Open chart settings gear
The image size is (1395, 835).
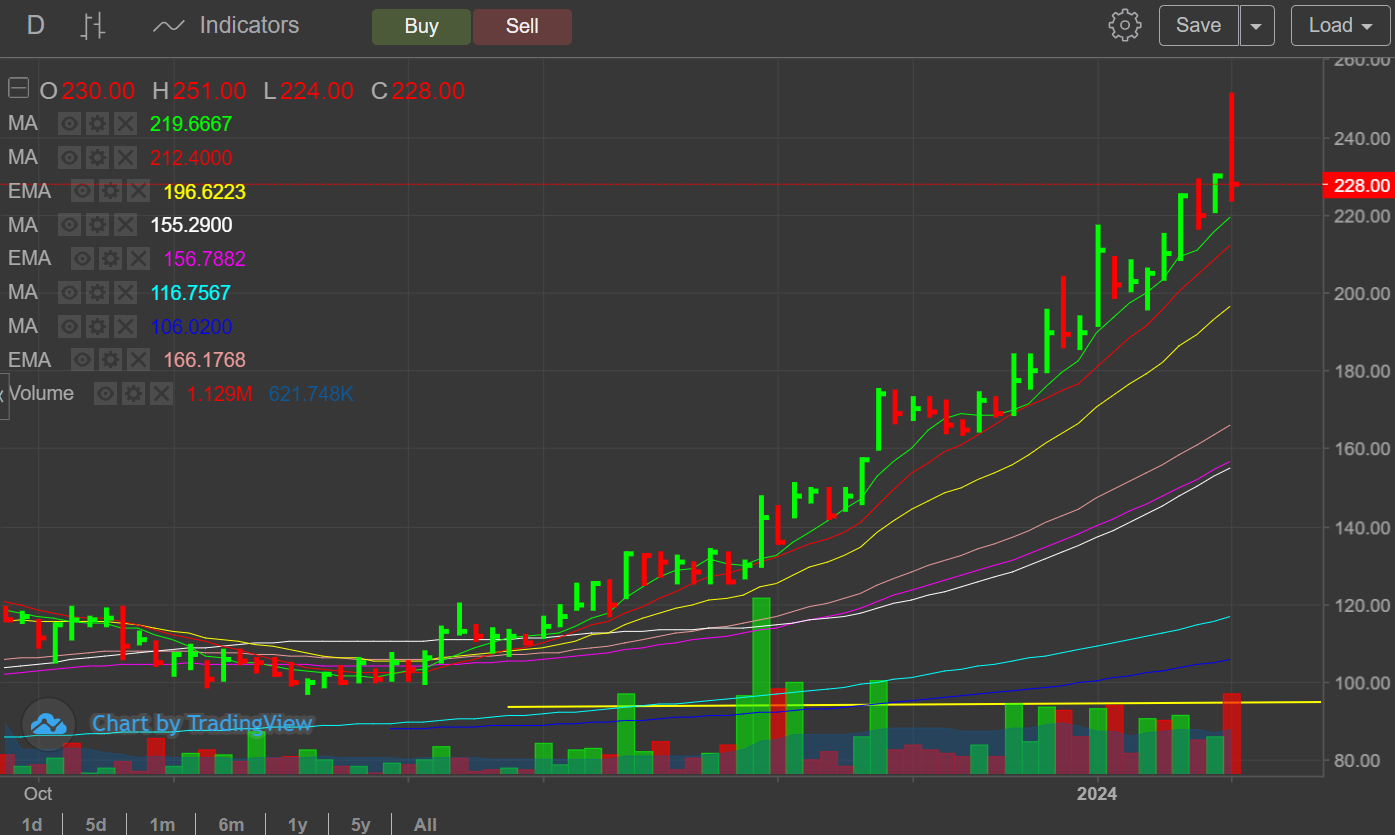[x=1125, y=25]
